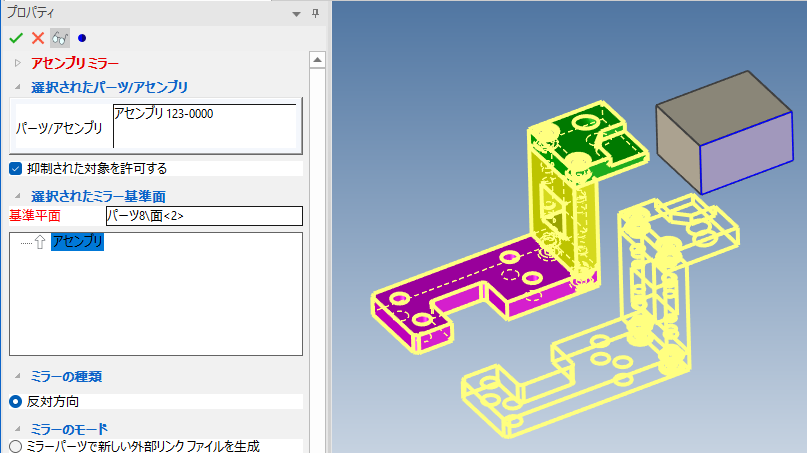Collapse ミラーのモード section

(17, 429)
